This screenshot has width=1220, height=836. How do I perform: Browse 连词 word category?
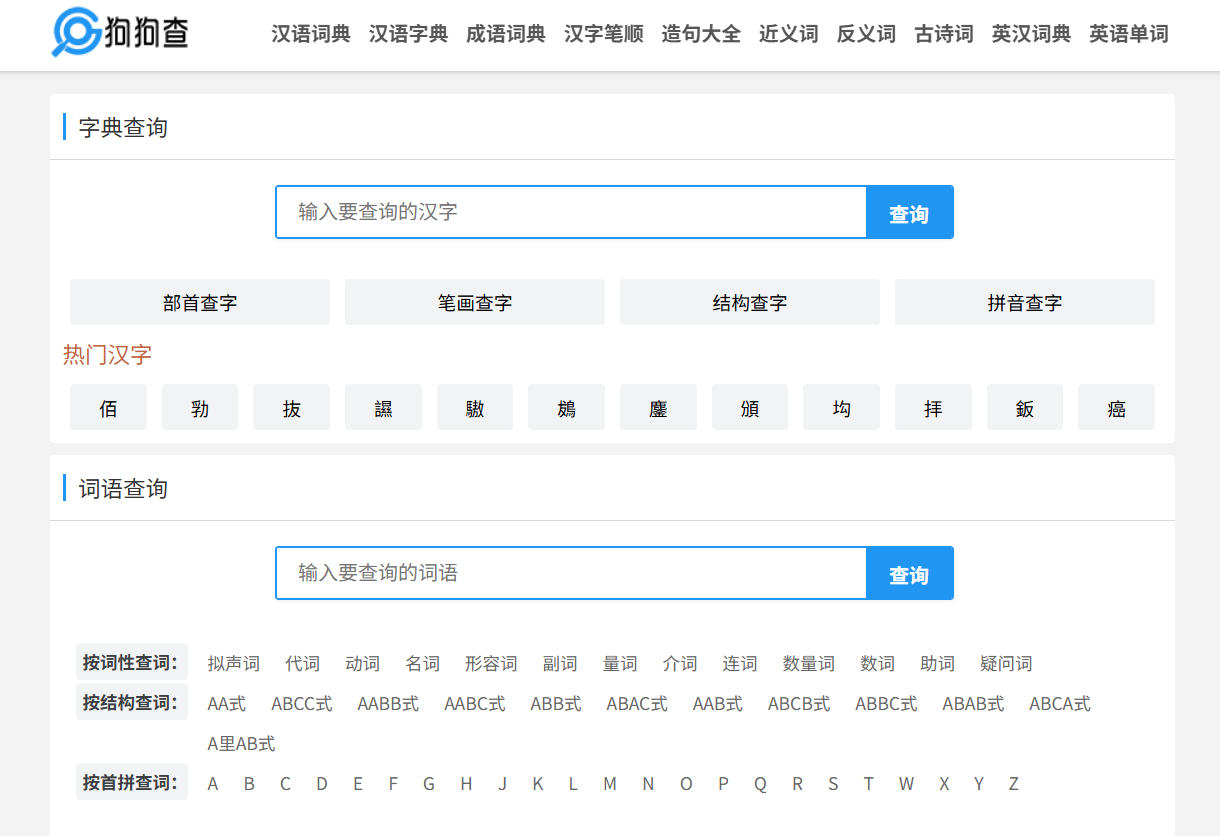740,663
